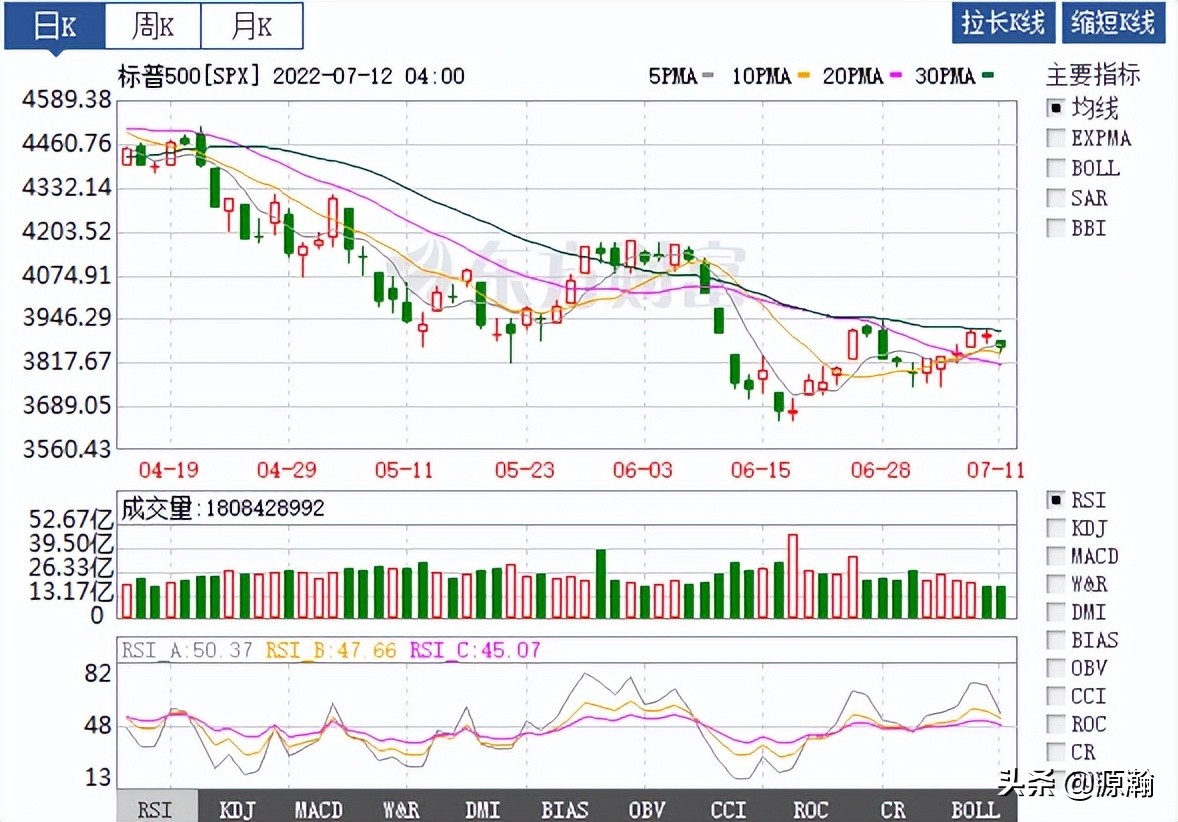
Task: Click the RSI_A:50.37 value label
Action: pyautogui.click(x=187, y=650)
